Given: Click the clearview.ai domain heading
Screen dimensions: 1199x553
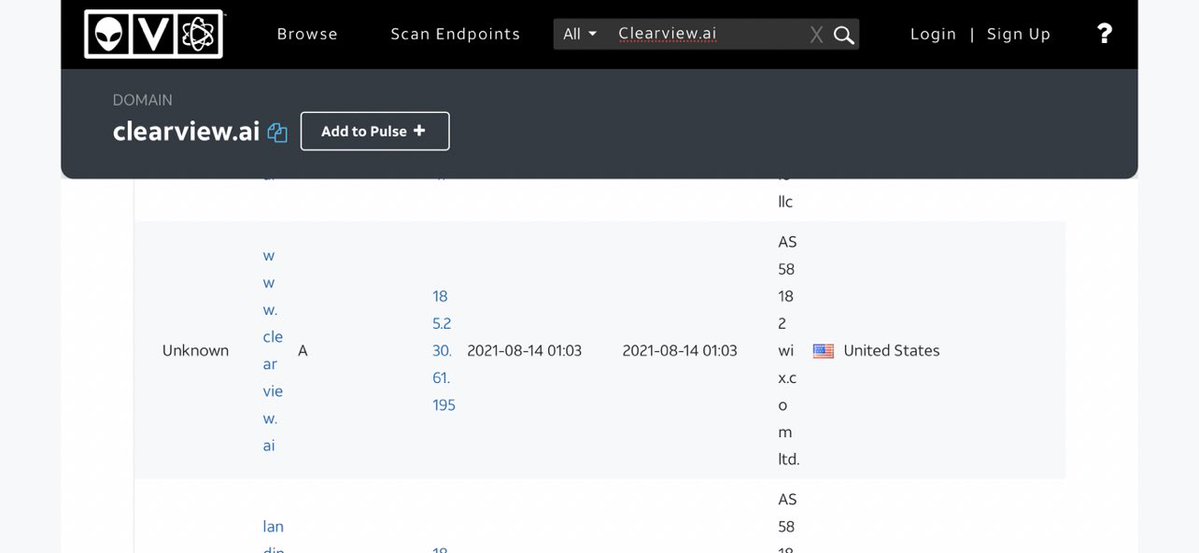Looking at the screenshot, I should 186,131.
